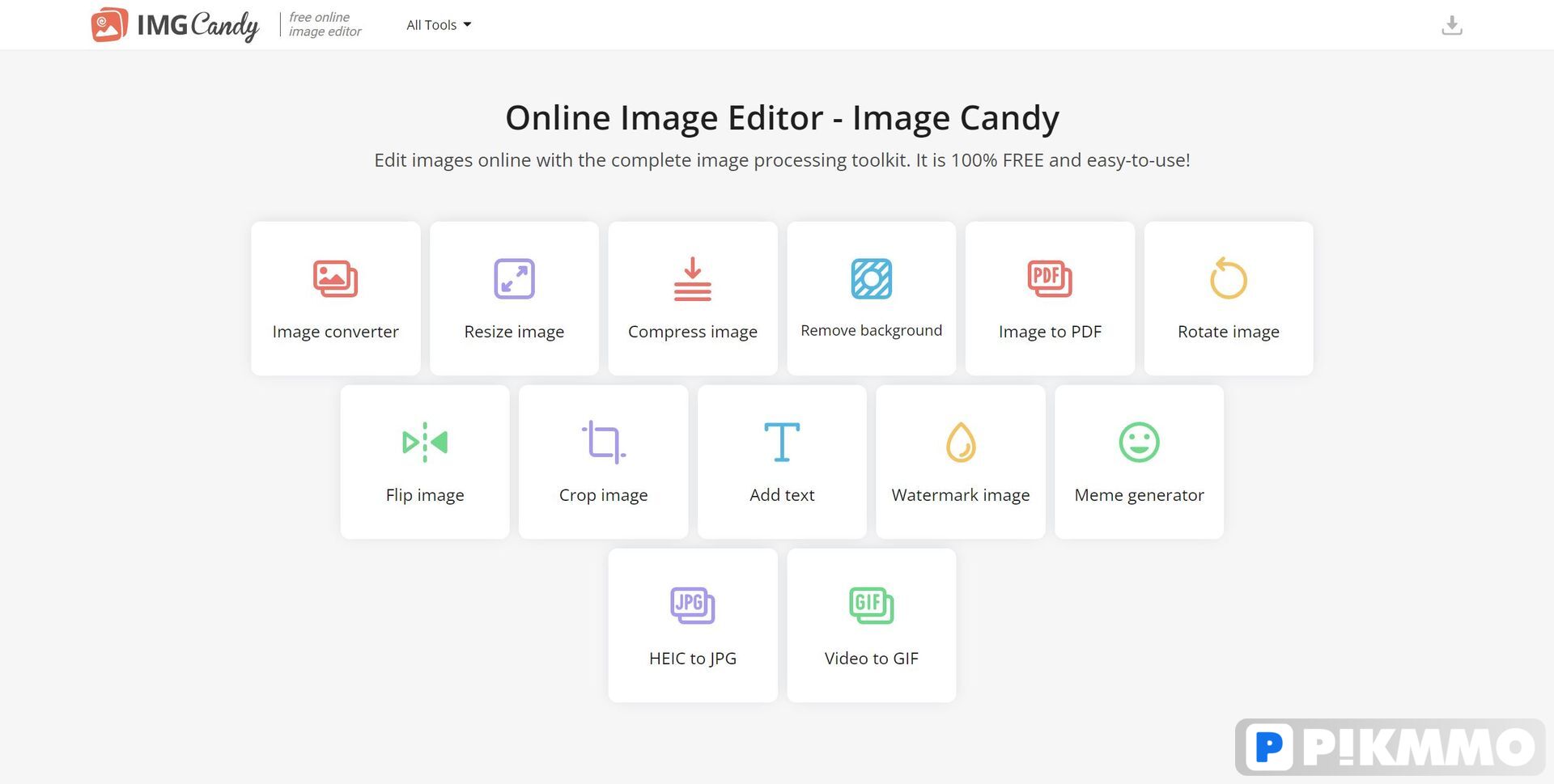Open the Resize image label

[514, 332]
